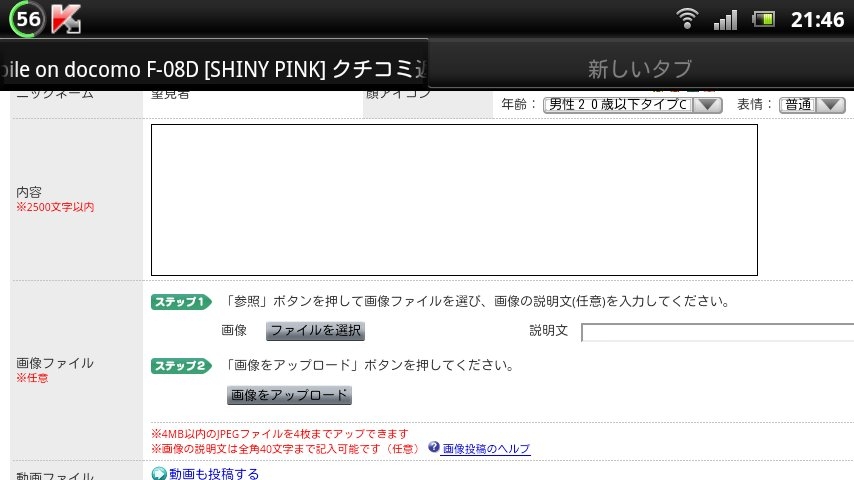
Task: Open the 新しいタブ tab
Action: tap(640, 69)
